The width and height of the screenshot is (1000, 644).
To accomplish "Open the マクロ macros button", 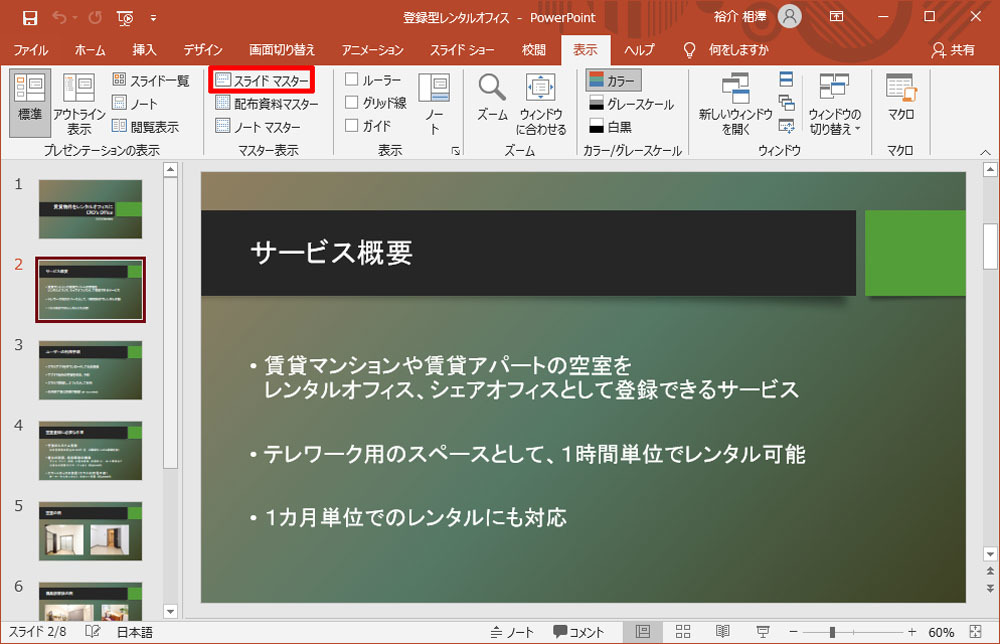I will 901,99.
